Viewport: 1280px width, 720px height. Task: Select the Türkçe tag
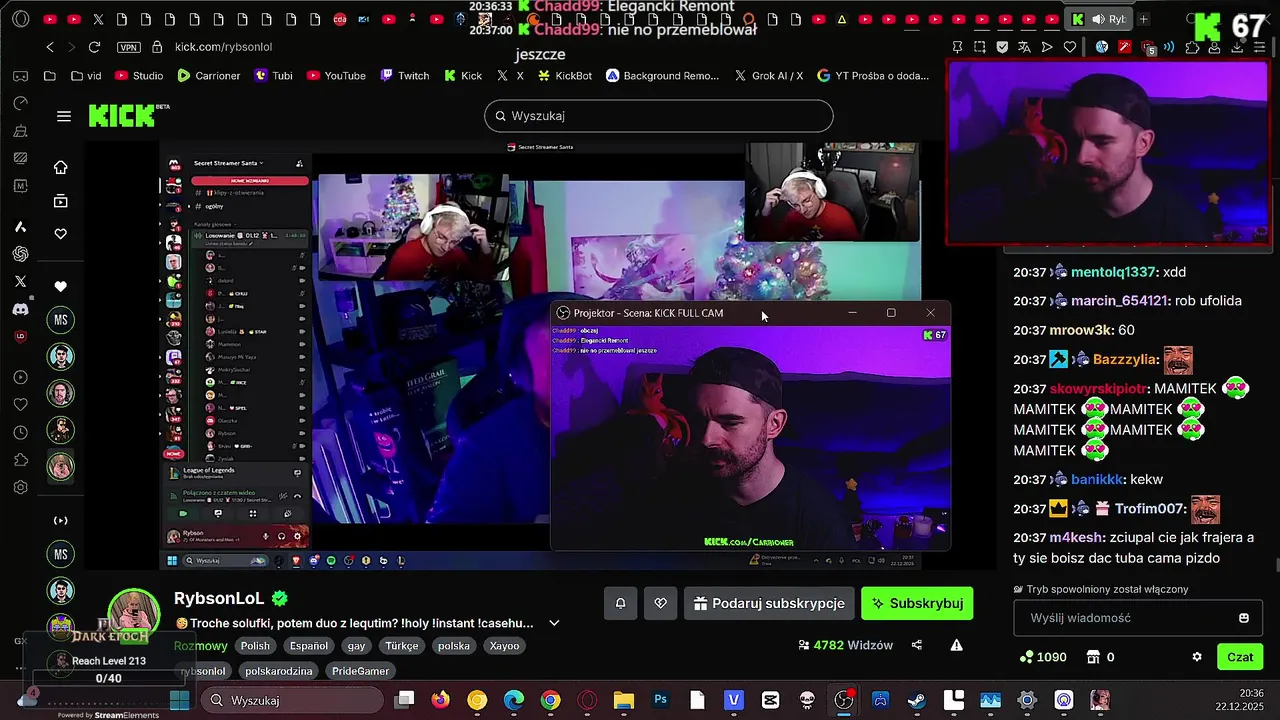(402, 646)
